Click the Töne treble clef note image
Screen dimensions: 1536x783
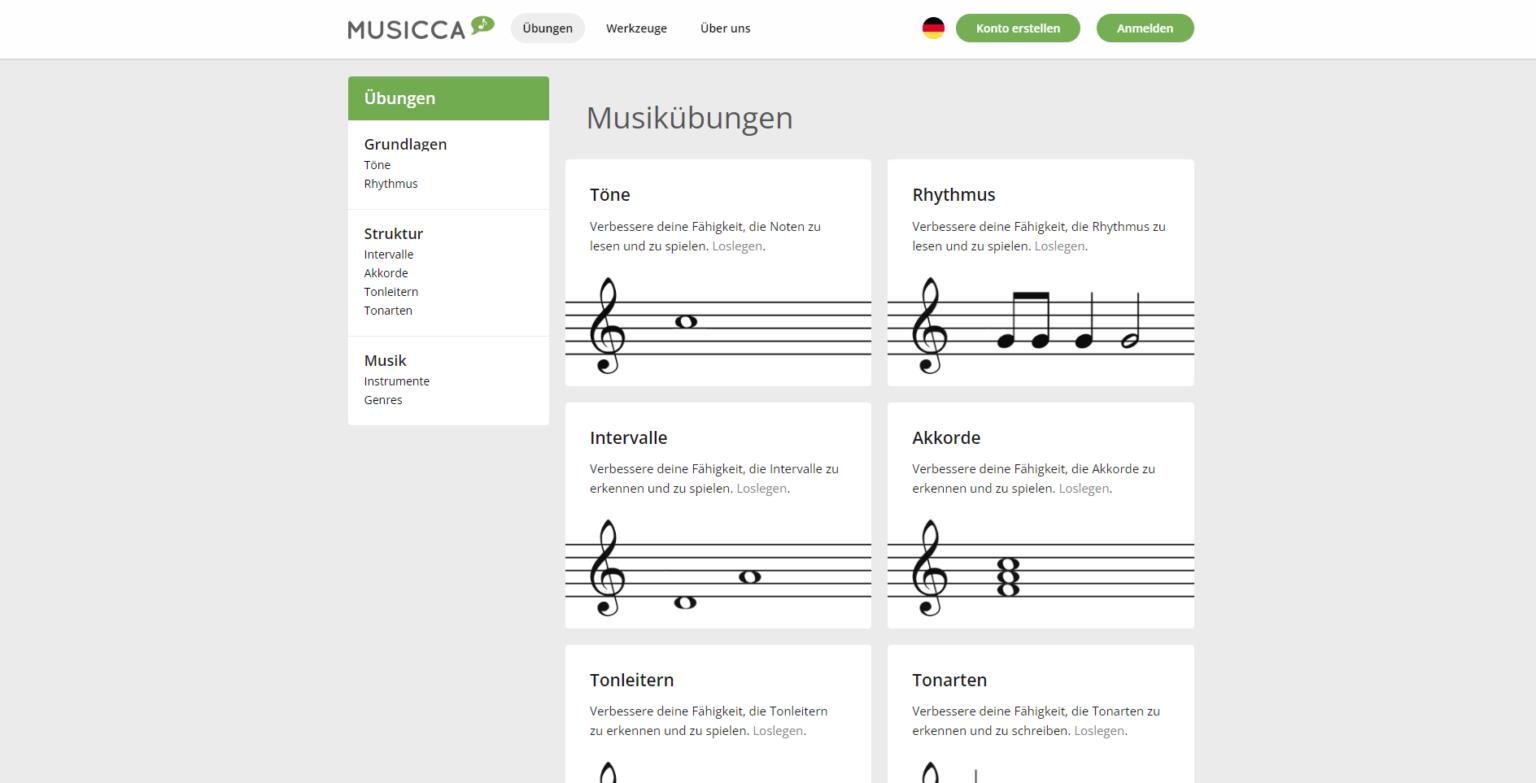[718, 327]
